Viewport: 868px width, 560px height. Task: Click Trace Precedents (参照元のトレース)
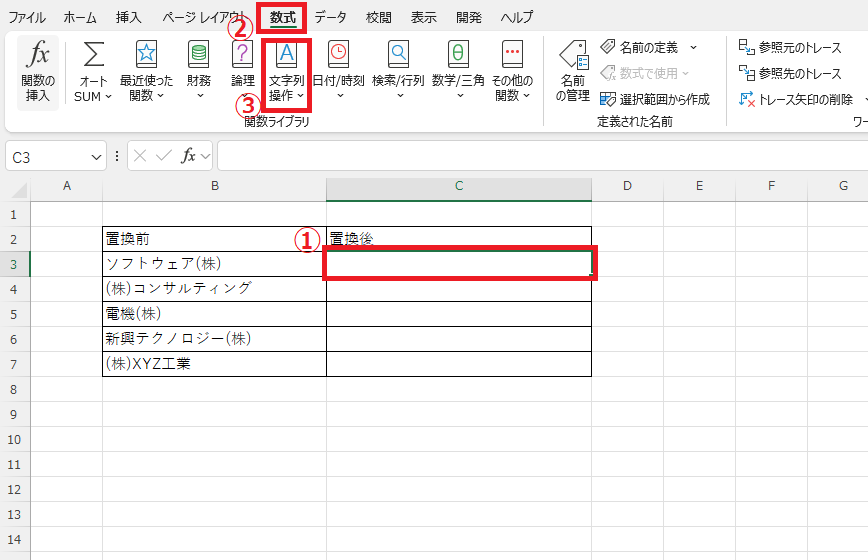pos(790,47)
